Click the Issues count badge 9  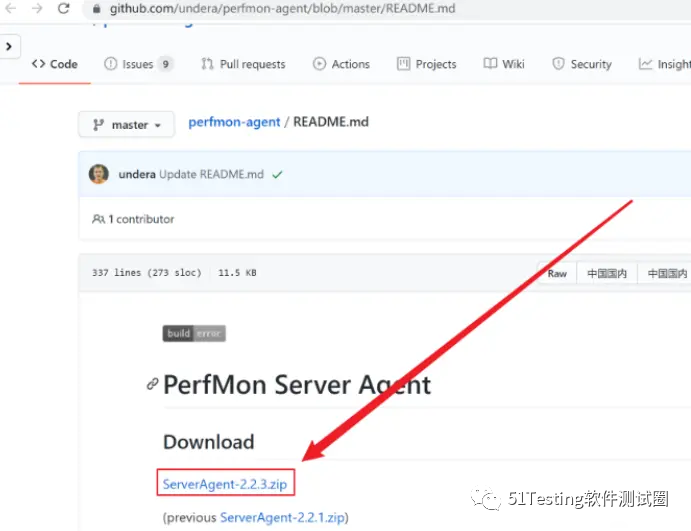(165, 64)
